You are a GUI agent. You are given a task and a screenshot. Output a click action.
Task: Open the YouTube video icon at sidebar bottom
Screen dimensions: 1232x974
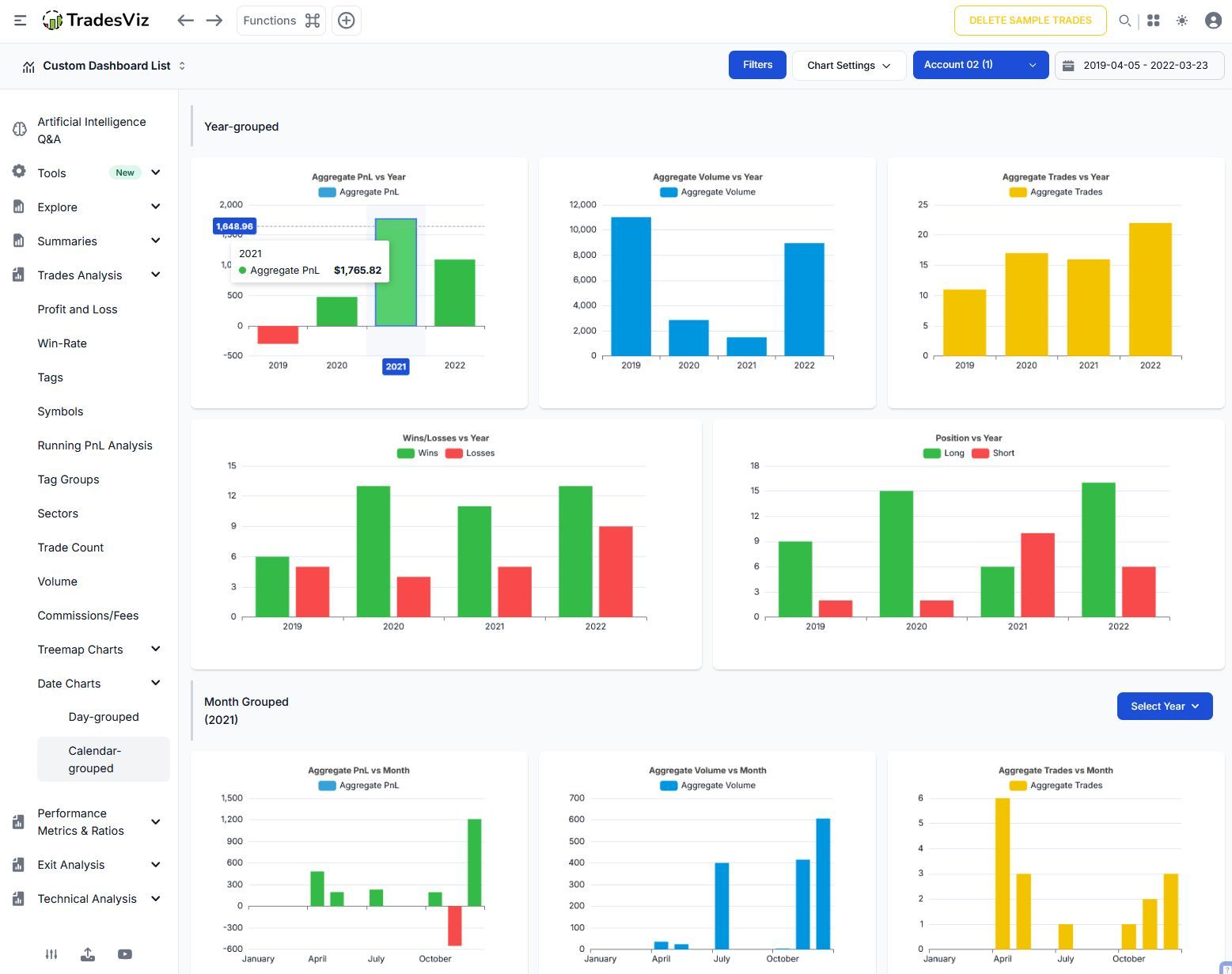point(125,954)
